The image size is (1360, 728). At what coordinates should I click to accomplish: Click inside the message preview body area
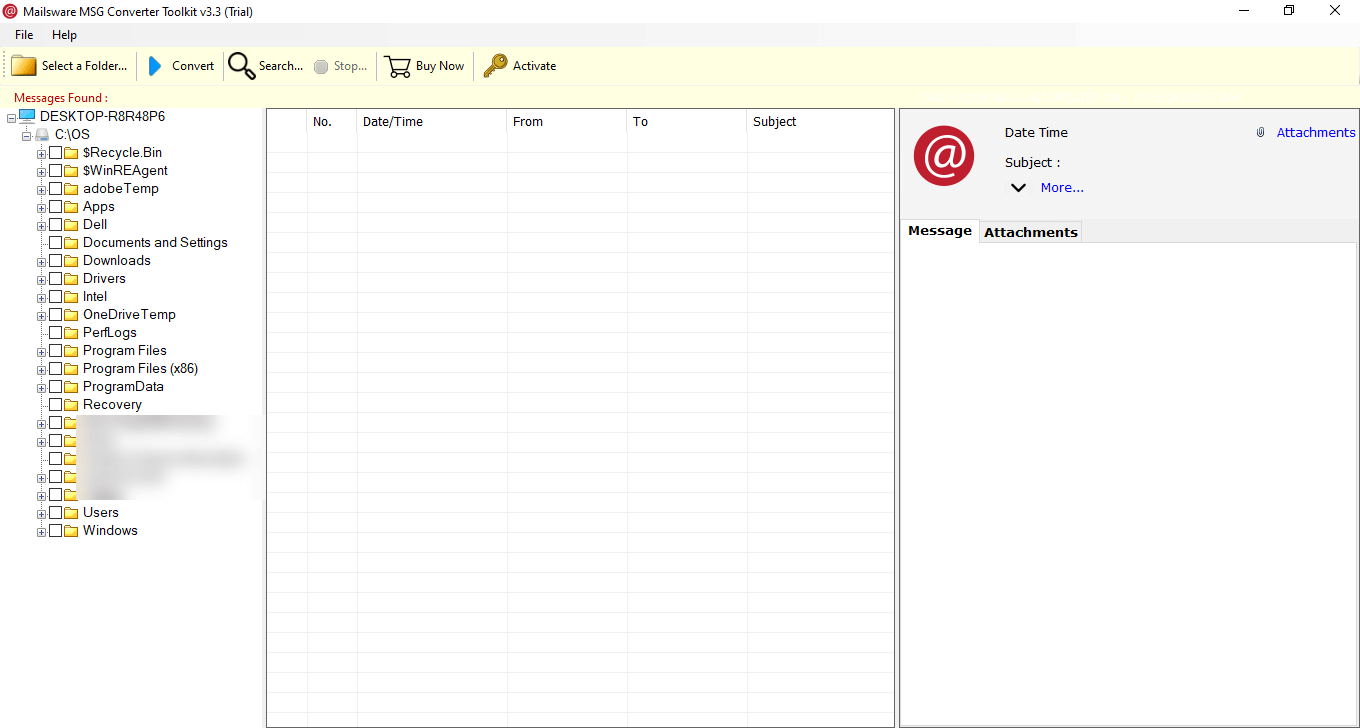(x=1128, y=483)
